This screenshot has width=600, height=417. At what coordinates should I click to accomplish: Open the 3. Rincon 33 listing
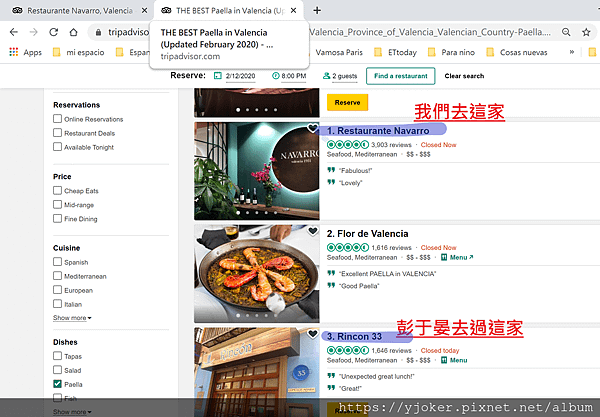point(354,337)
